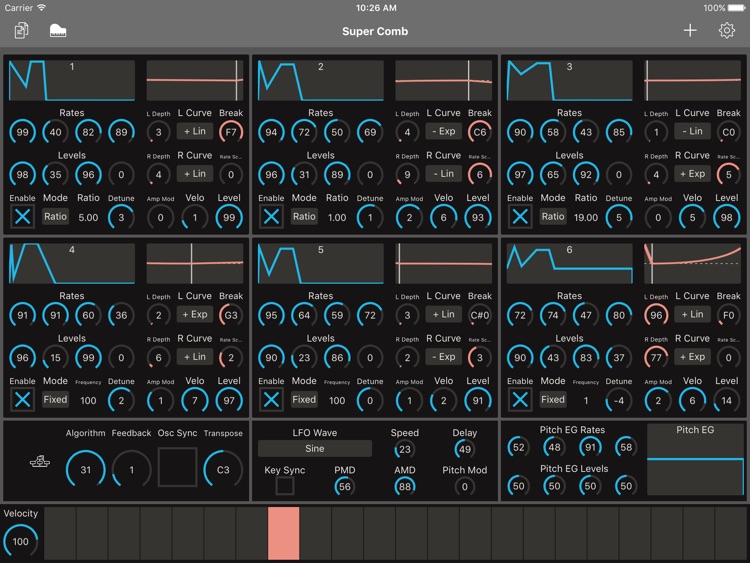Screen dimensions: 750x563
Task: Select operator 4 Break knob G3
Action: [x=231, y=315]
